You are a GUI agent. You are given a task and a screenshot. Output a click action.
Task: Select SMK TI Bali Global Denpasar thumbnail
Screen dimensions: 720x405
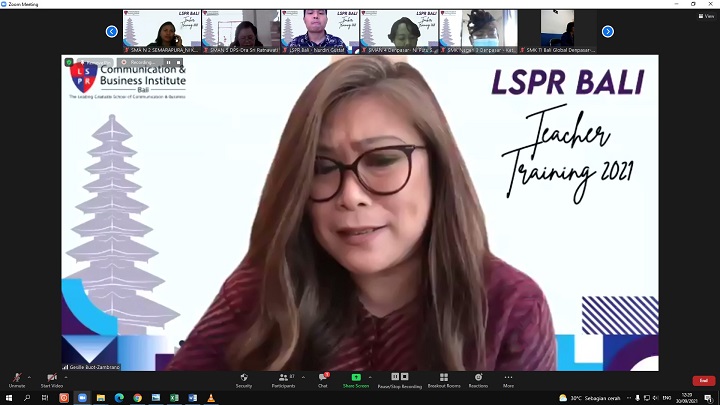(x=557, y=31)
